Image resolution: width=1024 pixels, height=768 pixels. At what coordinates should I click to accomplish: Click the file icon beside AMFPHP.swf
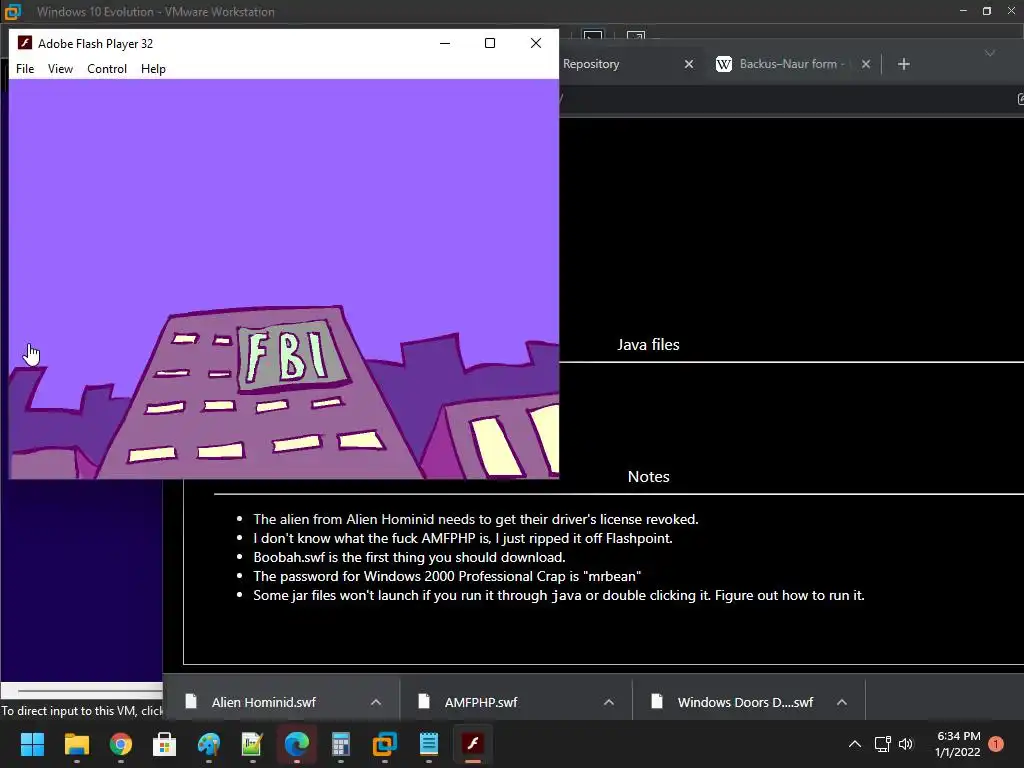pos(424,701)
